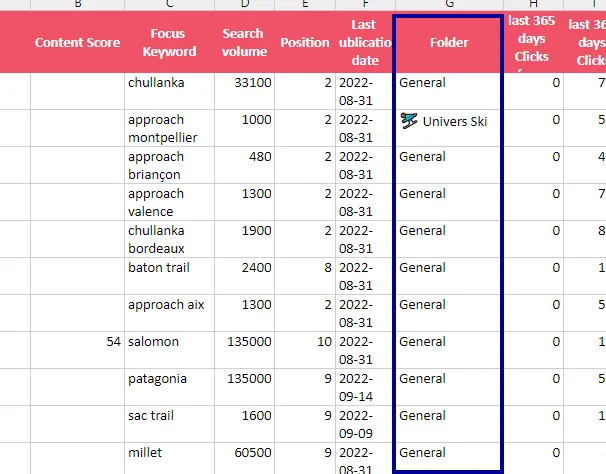
Task: Select search volume 1000 cell
Action: coord(245,128)
